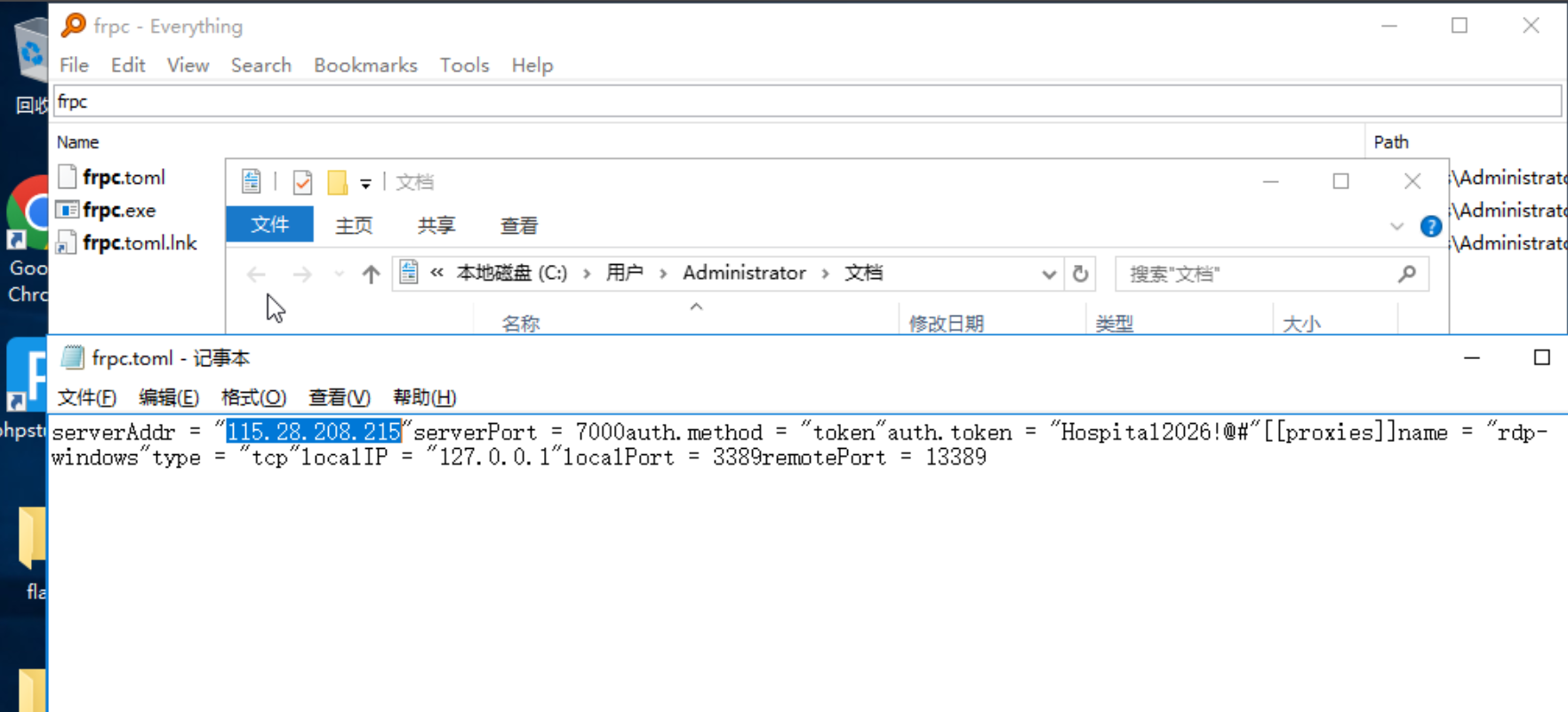Expand the Explorer ribbon with the chevron
Screen dimensions: 1568x712
tap(1396, 227)
